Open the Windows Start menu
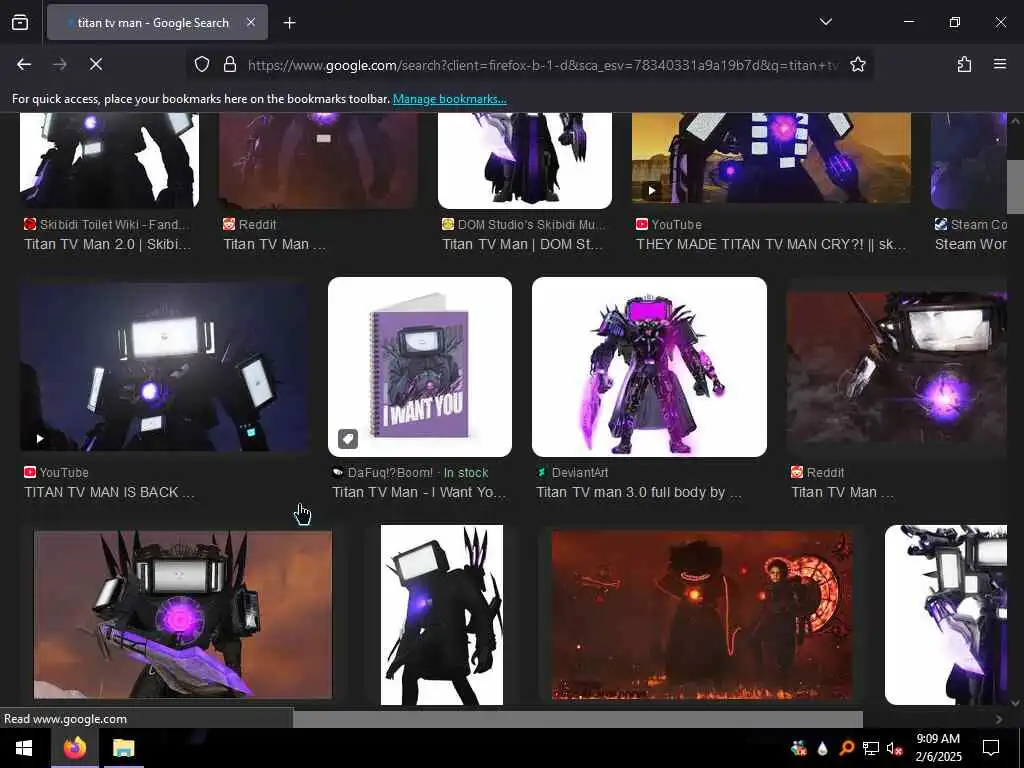 (x=24, y=748)
